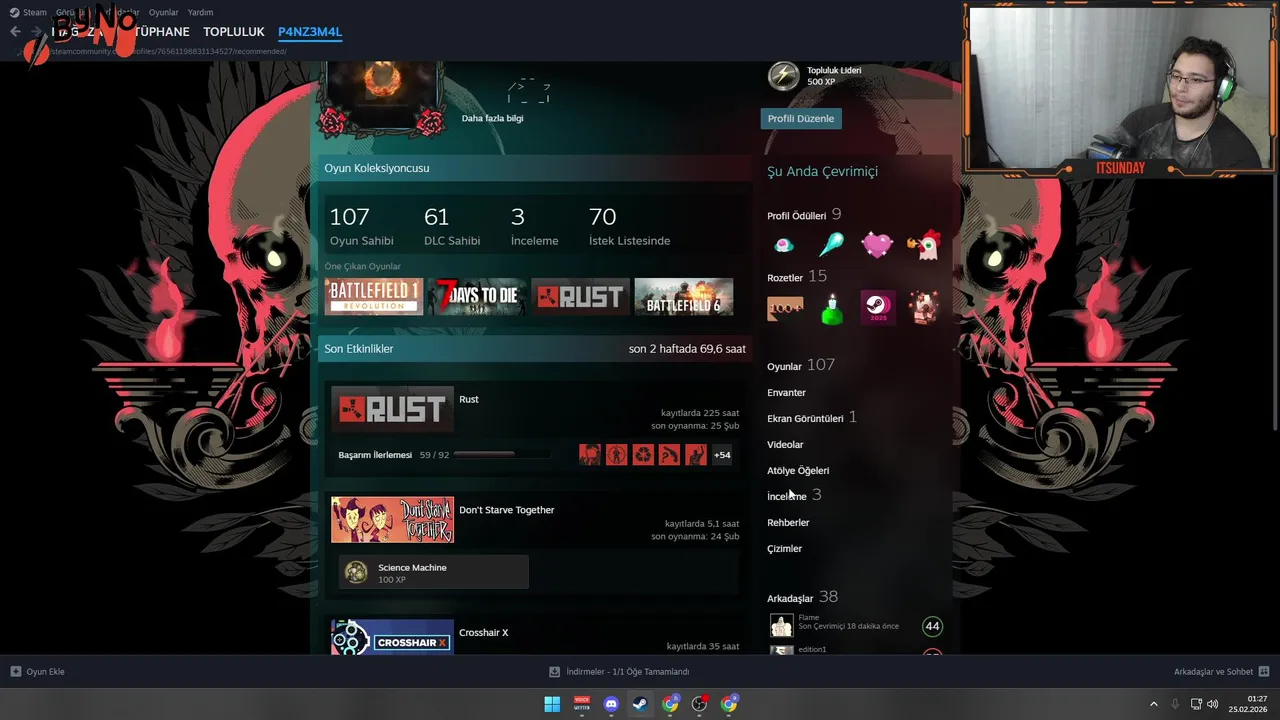Open the Envanter link
This screenshot has height=720, width=1280.
786,393
